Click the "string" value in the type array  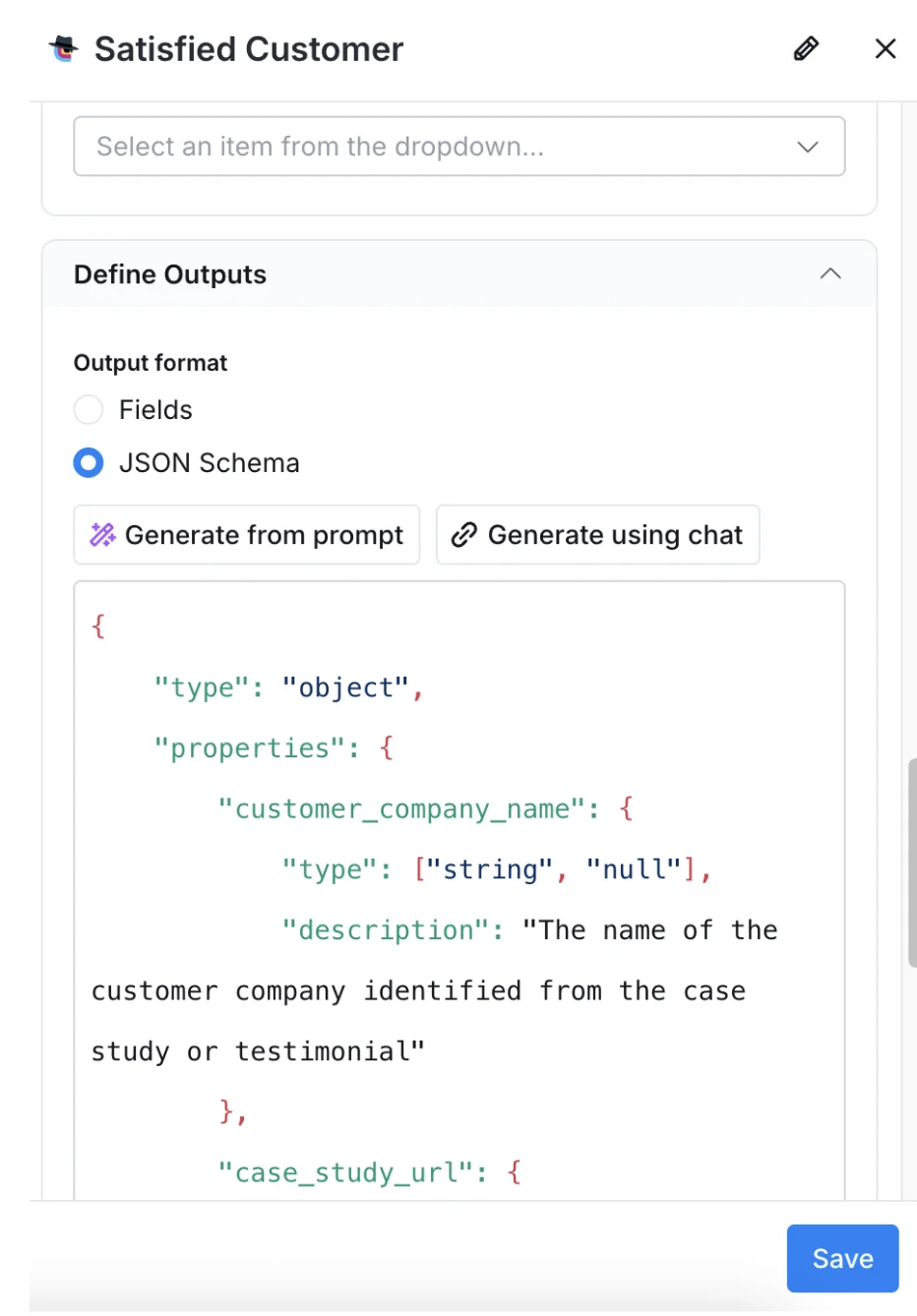[x=490, y=869]
